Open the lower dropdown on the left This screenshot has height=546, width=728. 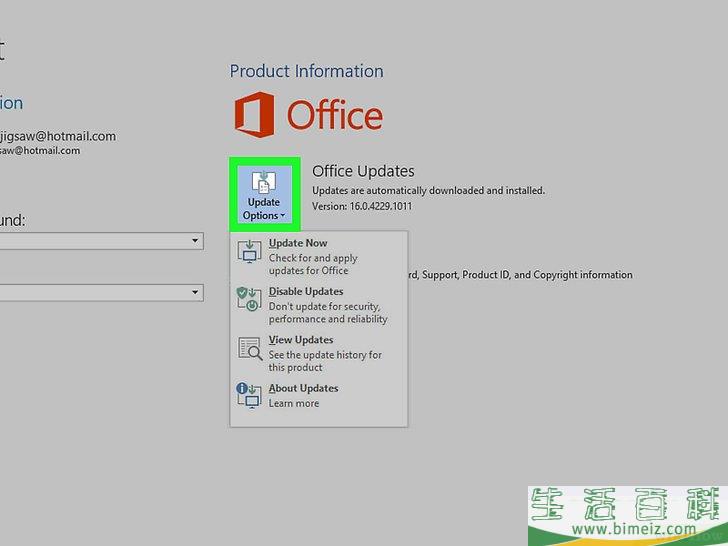tap(195, 292)
